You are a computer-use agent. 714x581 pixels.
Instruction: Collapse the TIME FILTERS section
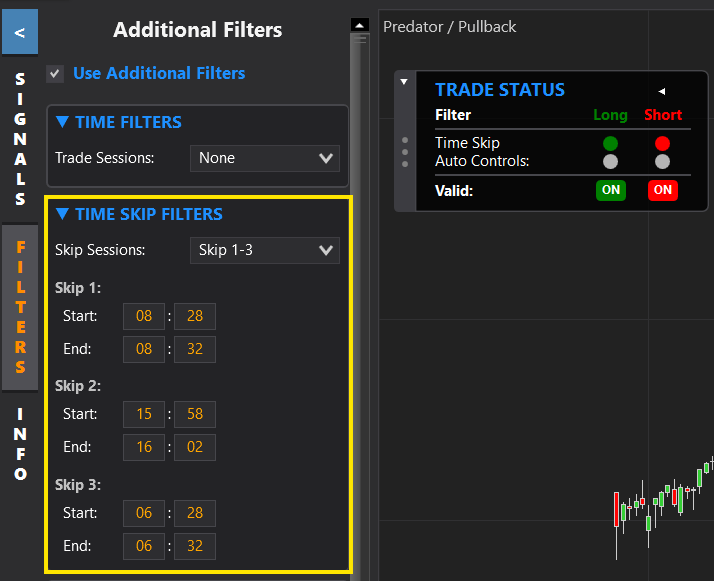pyautogui.click(x=63, y=122)
